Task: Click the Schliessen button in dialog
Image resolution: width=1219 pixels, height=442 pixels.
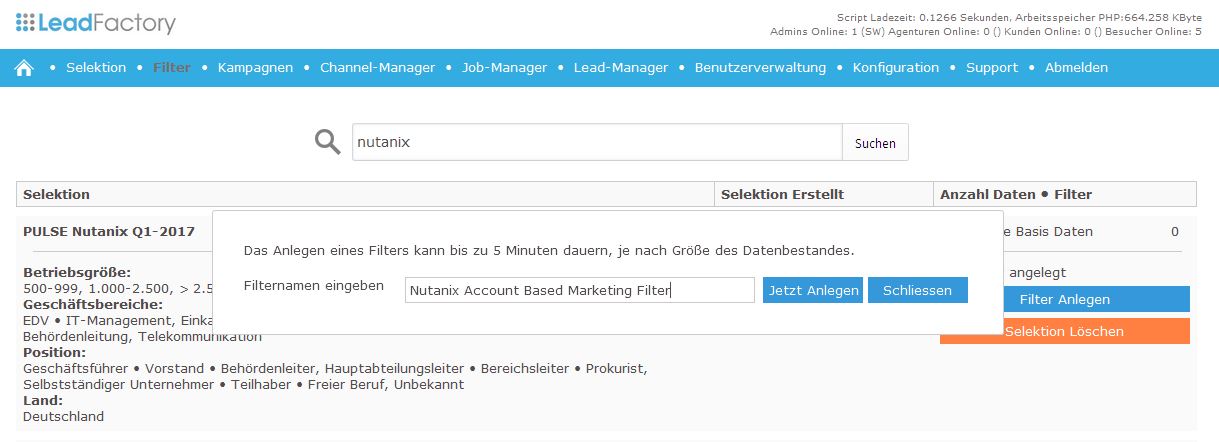Action: click(x=918, y=290)
